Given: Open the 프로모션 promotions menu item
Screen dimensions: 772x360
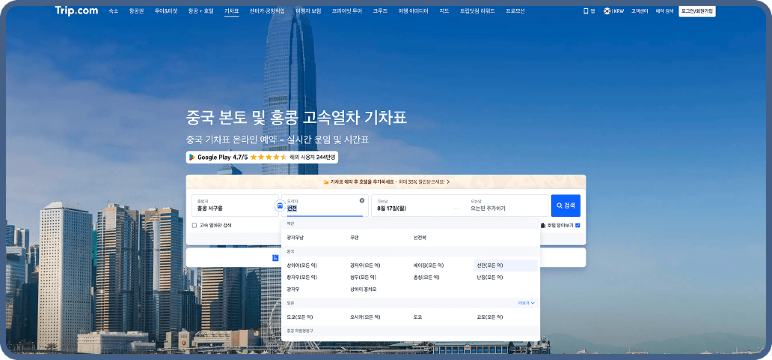Looking at the screenshot, I should pyautogui.click(x=515, y=11).
